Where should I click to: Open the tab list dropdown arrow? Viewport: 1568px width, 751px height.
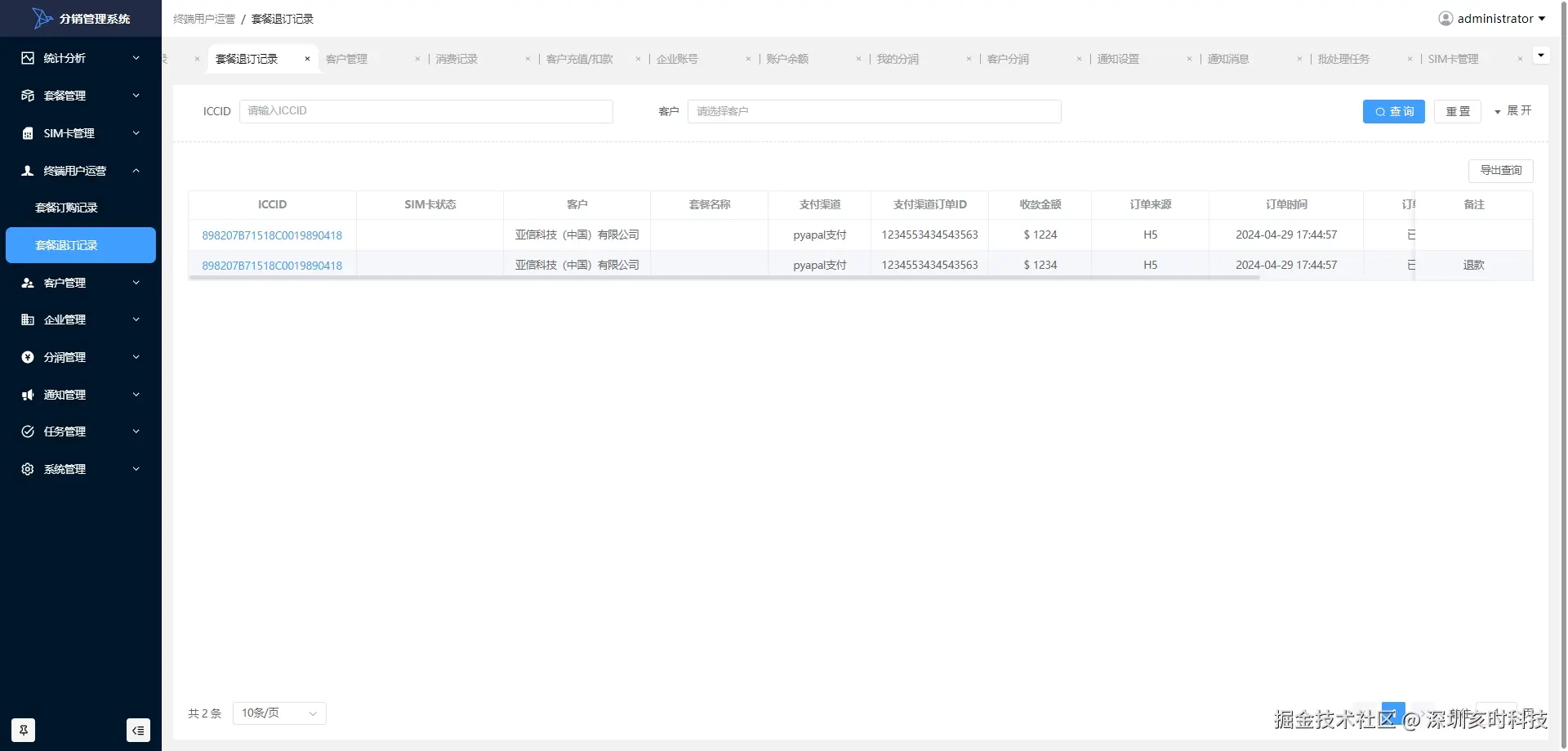[x=1540, y=56]
